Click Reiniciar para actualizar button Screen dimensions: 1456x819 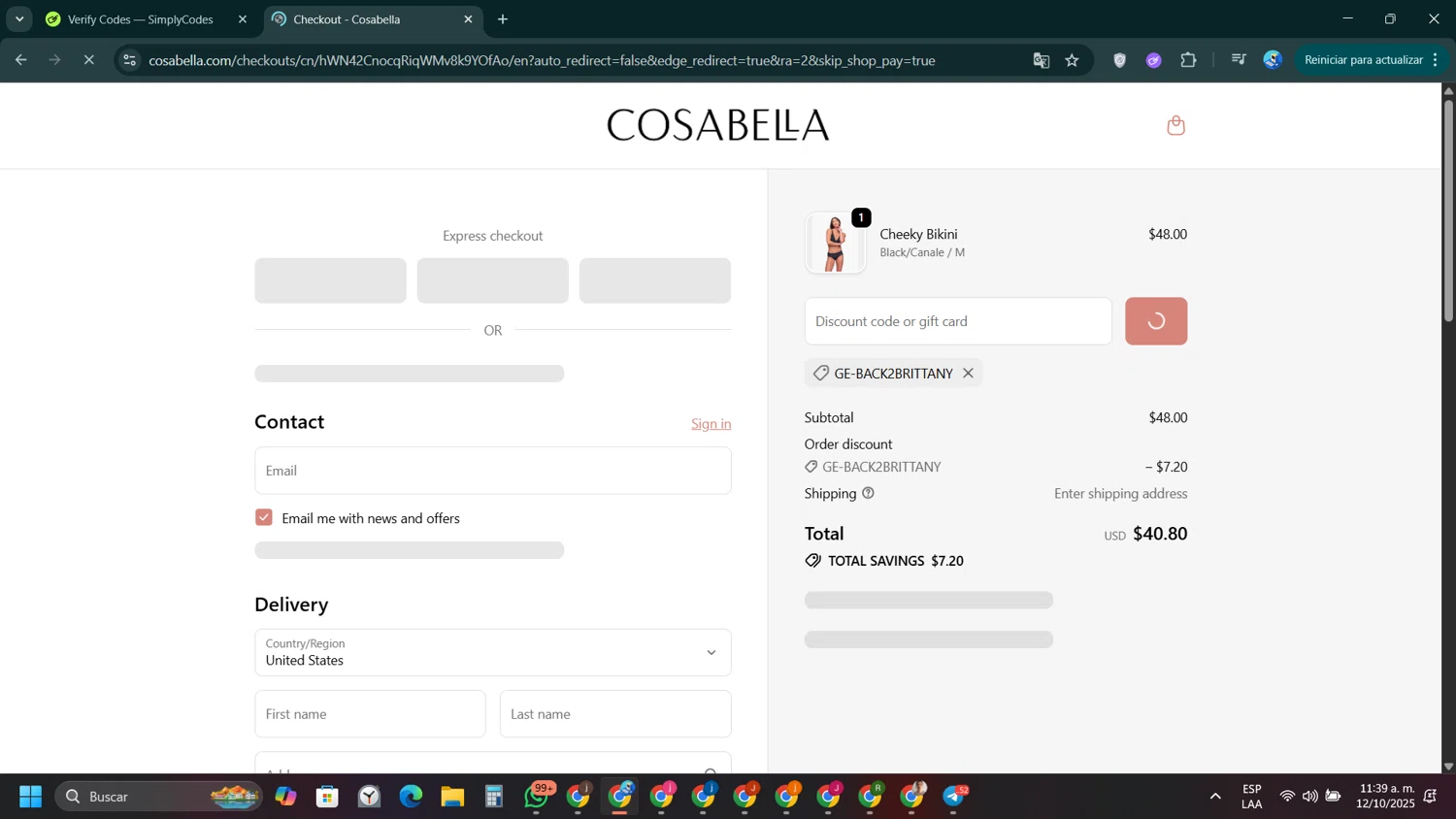[x=1363, y=60]
